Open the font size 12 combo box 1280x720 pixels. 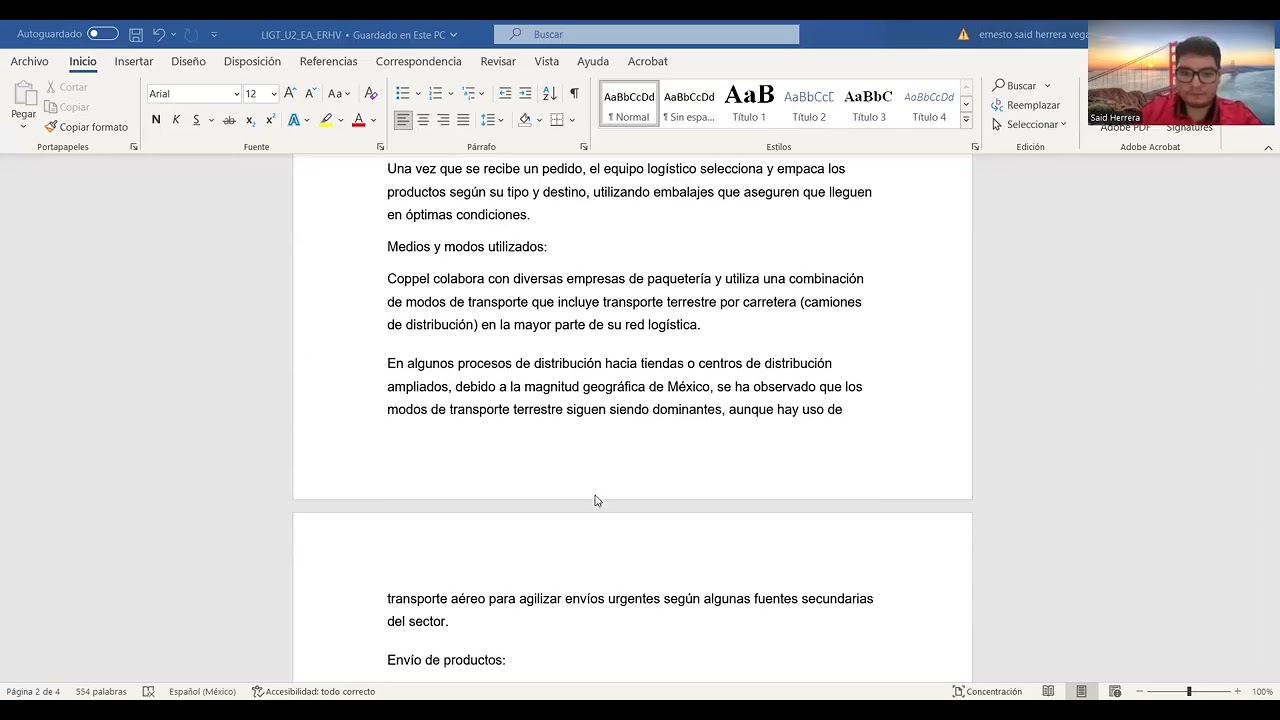[x=260, y=94]
